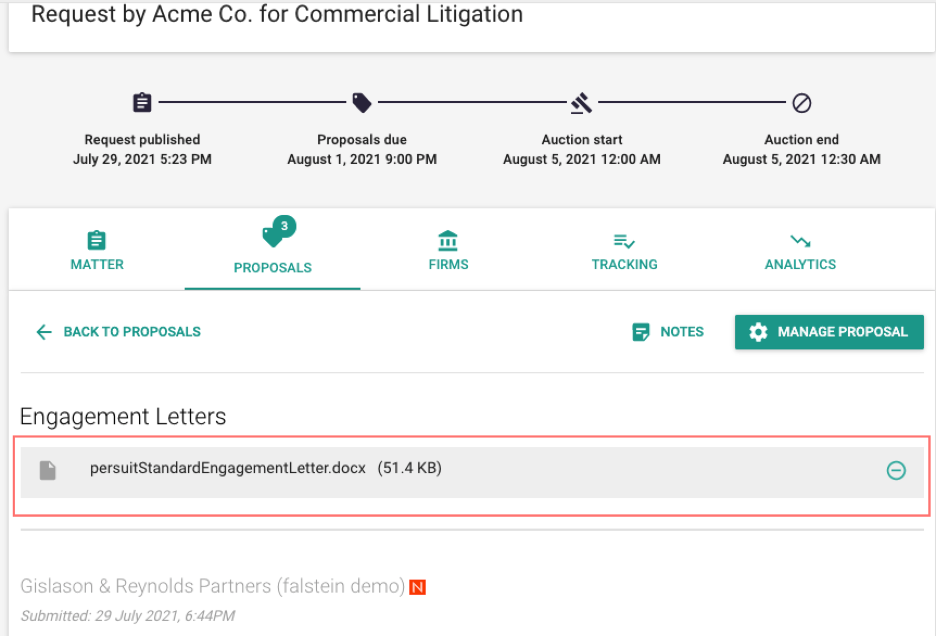The height and width of the screenshot is (636, 936).
Task: Click the back arrow icon
Action: [x=44, y=332]
